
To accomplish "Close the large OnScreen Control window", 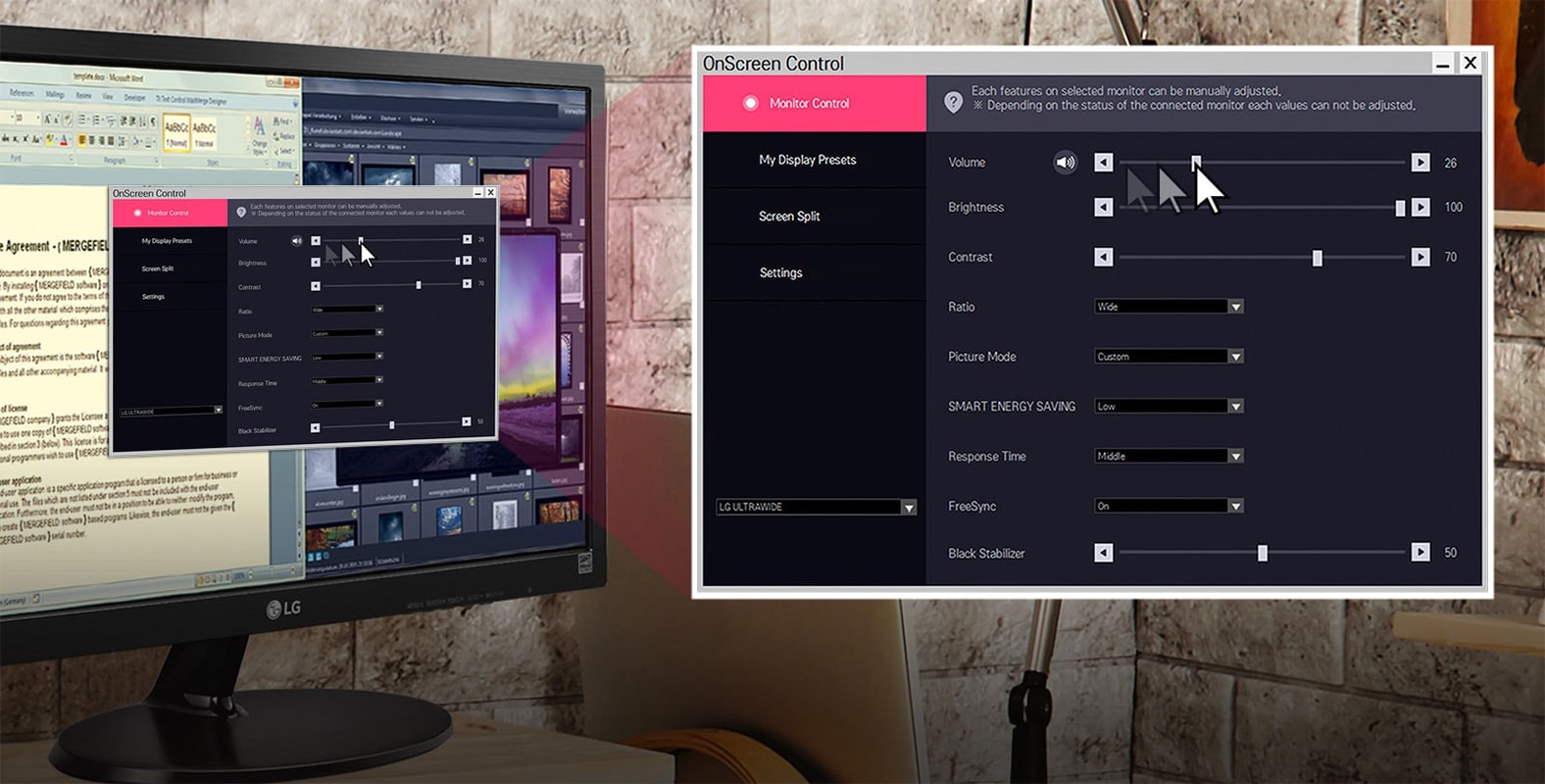I will tap(1470, 63).
